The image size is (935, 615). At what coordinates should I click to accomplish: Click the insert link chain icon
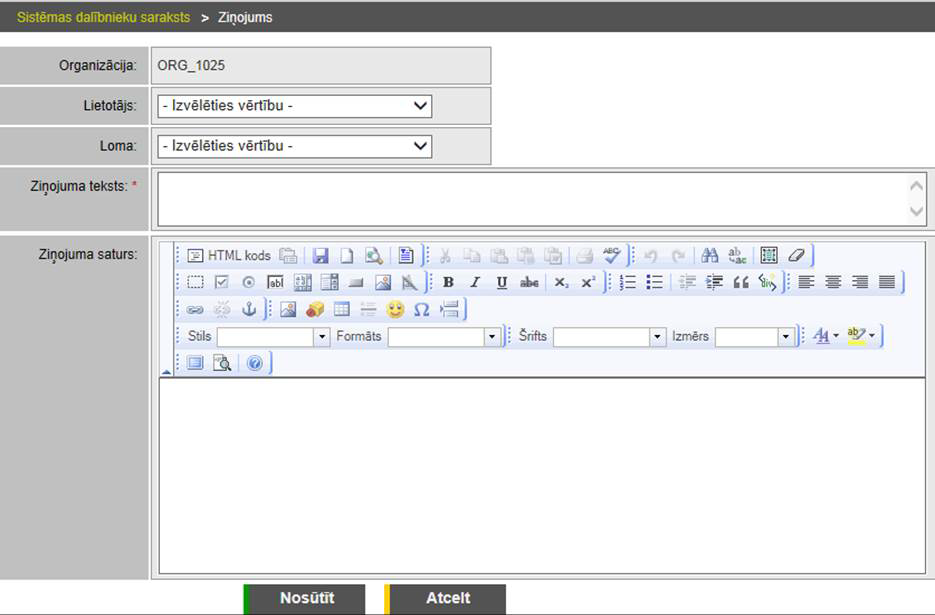(x=195, y=310)
